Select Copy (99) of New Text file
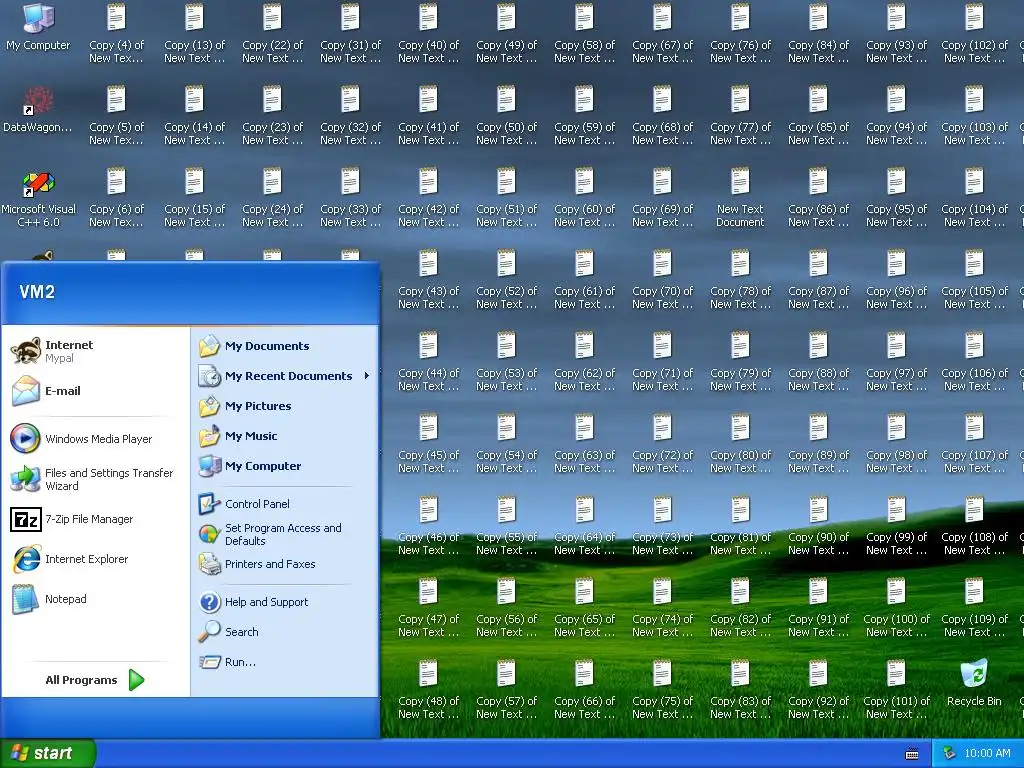Viewport: 1024px width, 768px height. point(896,525)
